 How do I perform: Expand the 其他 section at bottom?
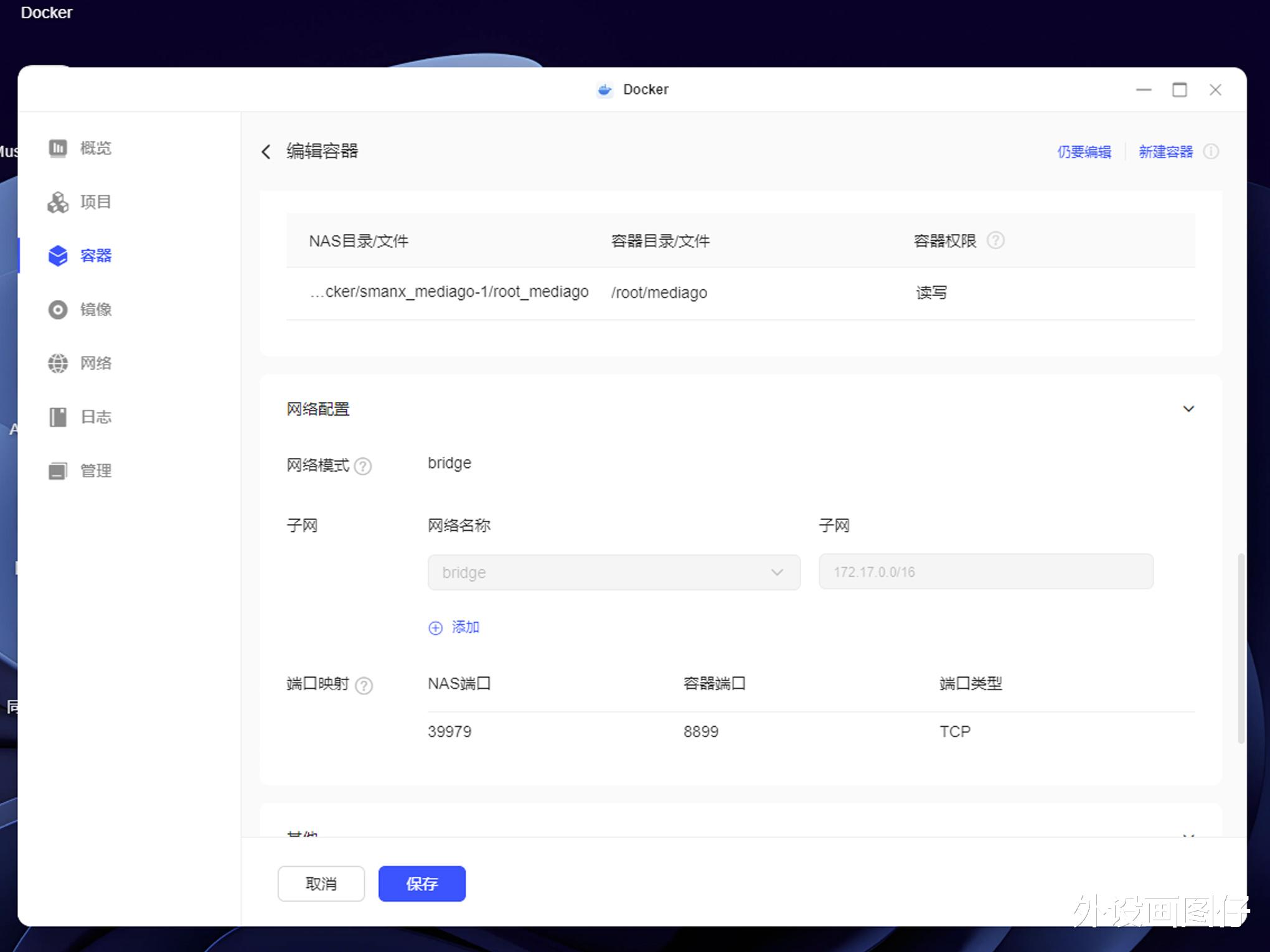(x=1188, y=834)
